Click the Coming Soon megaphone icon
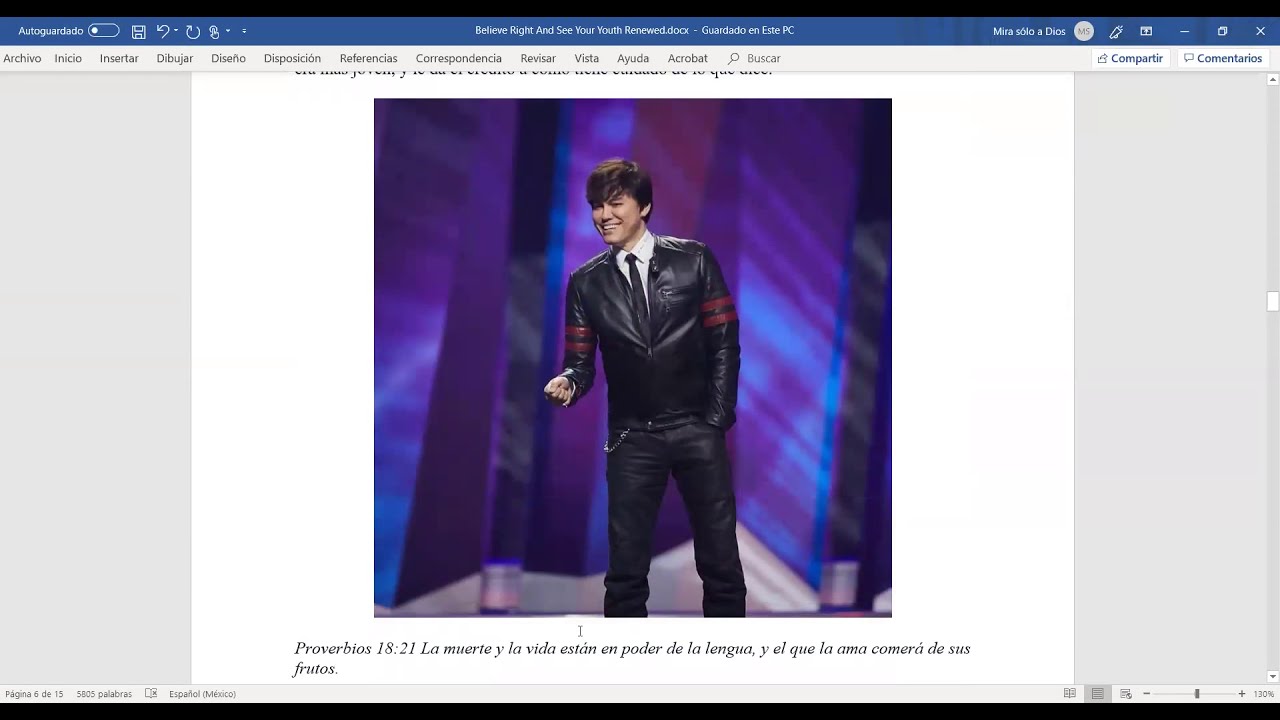The width and height of the screenshot is (1280, 720). (1116, 31)
